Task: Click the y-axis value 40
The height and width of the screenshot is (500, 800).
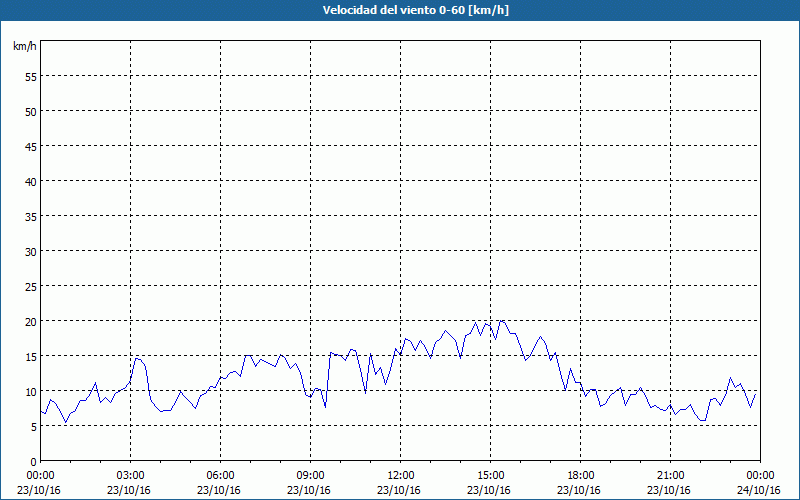Action: 31,181
